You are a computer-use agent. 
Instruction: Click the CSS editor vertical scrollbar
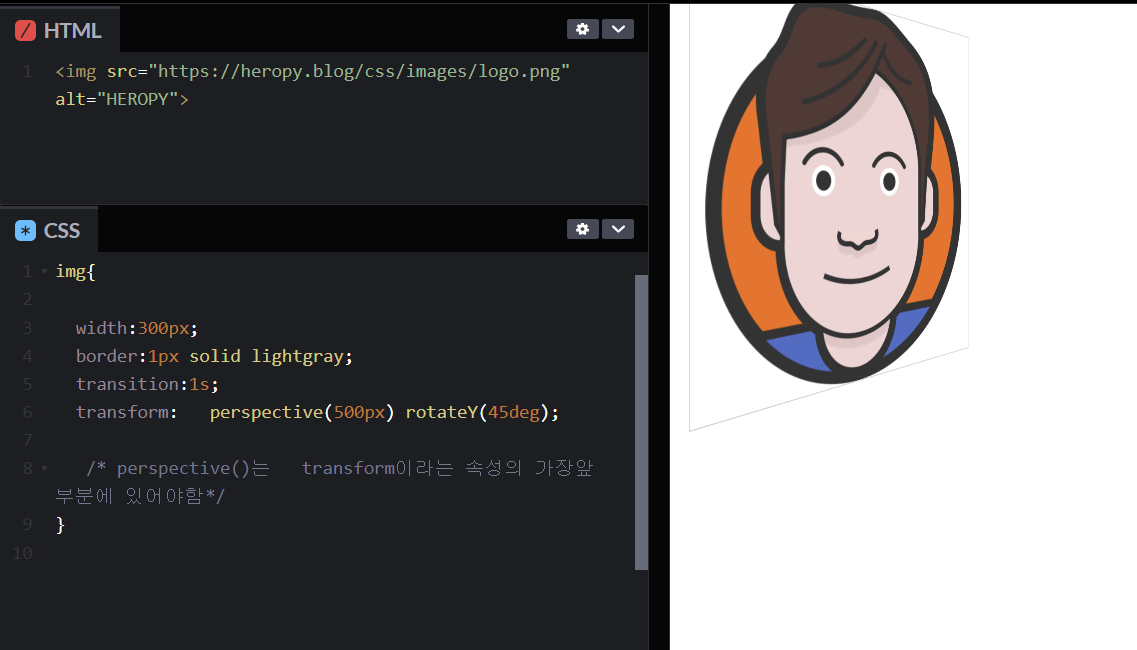tap(641, 422)
